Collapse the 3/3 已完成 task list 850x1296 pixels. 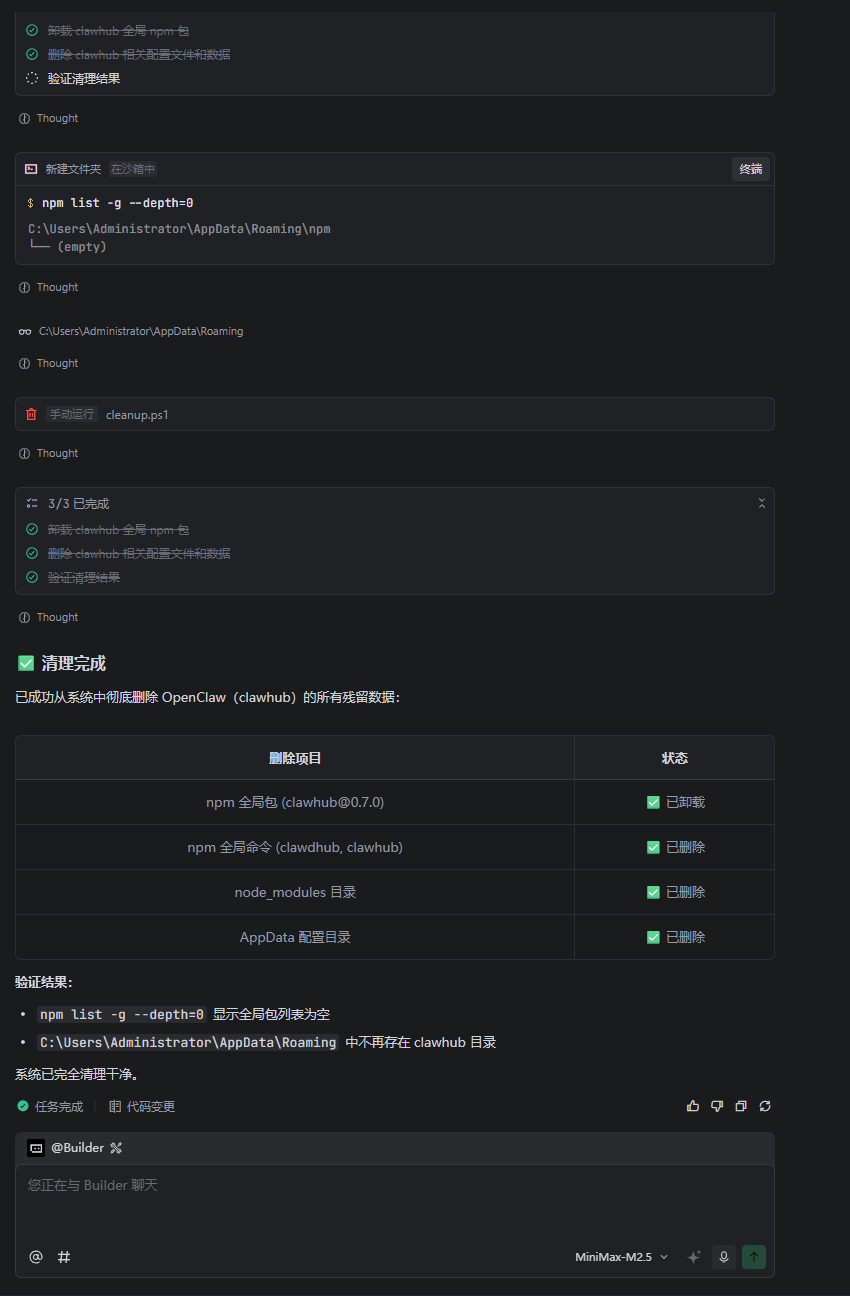click(762, 503)
